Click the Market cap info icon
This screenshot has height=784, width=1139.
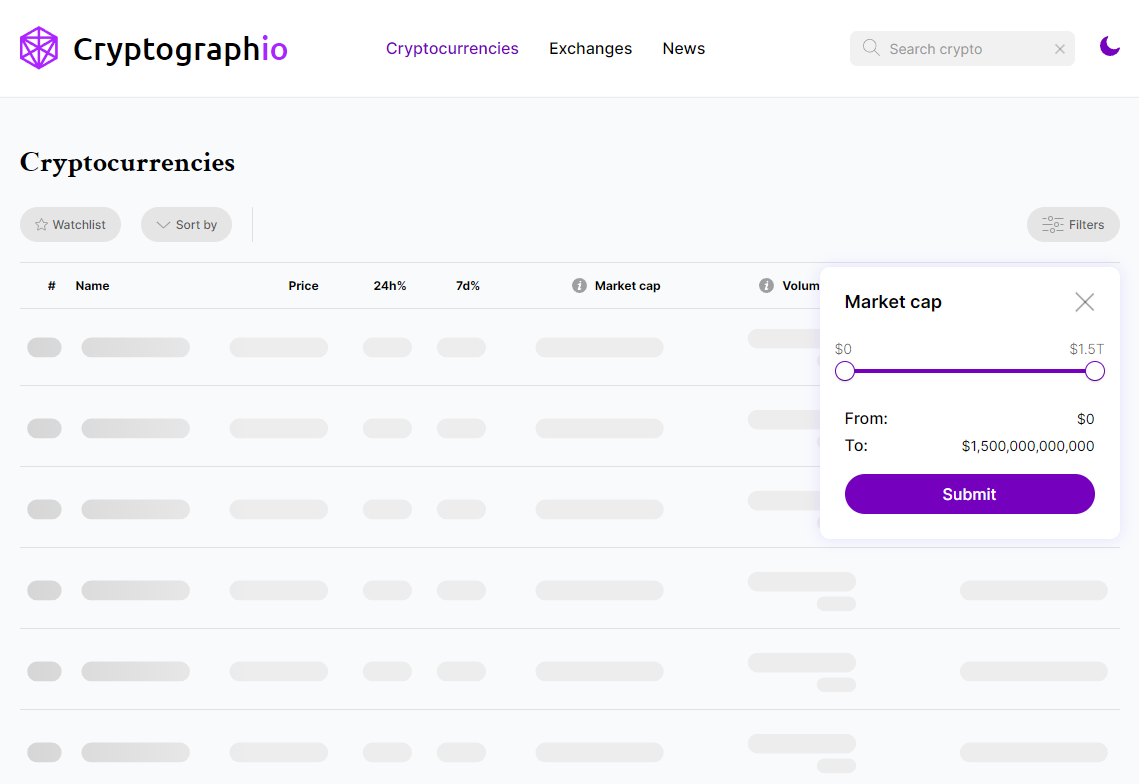(x=579, y=286)
